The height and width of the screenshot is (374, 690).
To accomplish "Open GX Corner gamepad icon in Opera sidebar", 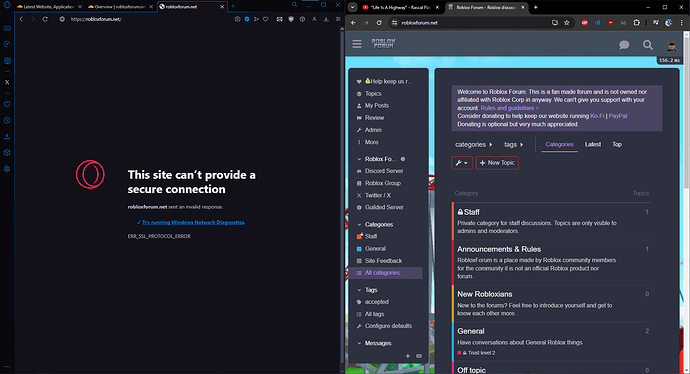I will pyautogui.click(x=7, y=28).
